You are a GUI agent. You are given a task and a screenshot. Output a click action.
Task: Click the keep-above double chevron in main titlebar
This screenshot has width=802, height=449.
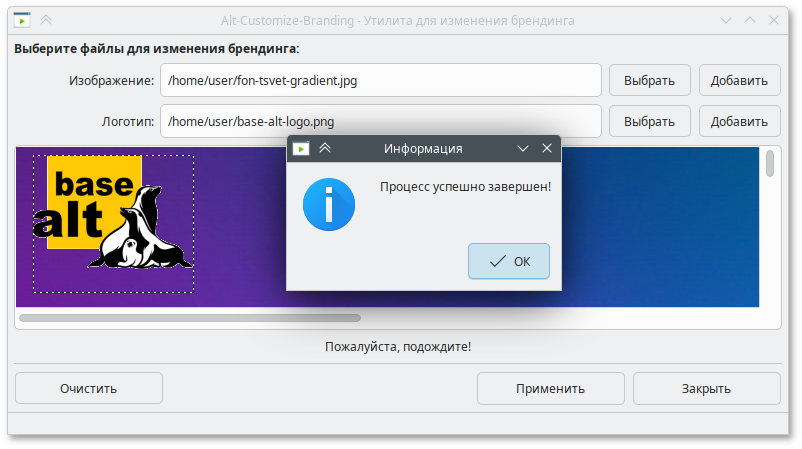pos(46,20)
